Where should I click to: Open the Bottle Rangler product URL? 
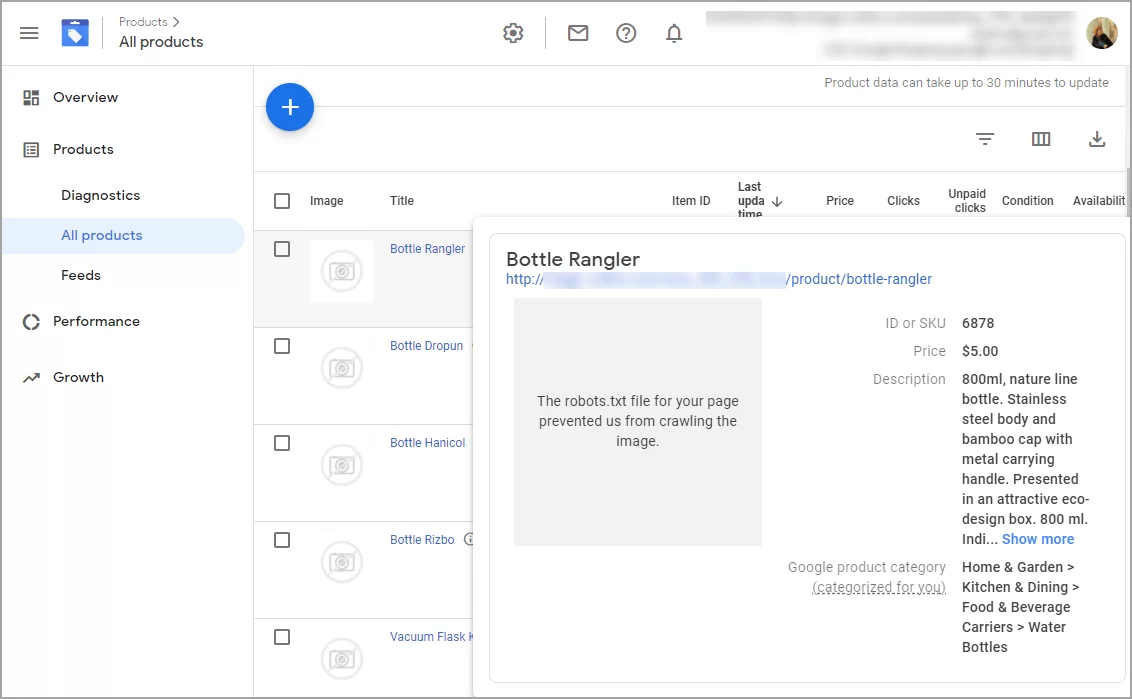coord(720,279)
